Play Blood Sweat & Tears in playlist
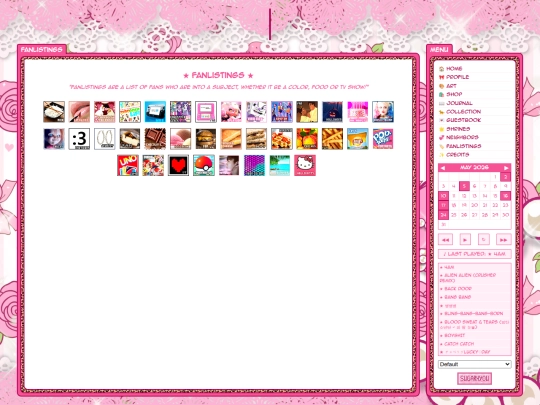Image resolution: width=540 pixels, height=405 pixels. pos(475,324)
